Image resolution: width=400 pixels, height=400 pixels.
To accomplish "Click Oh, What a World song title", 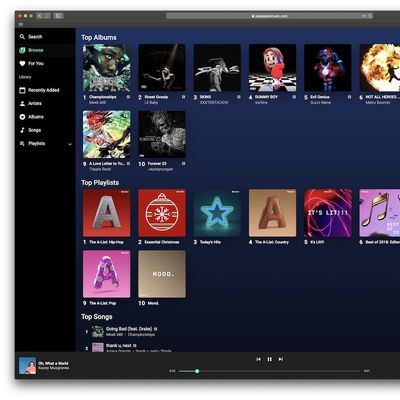I will point(53,363).
